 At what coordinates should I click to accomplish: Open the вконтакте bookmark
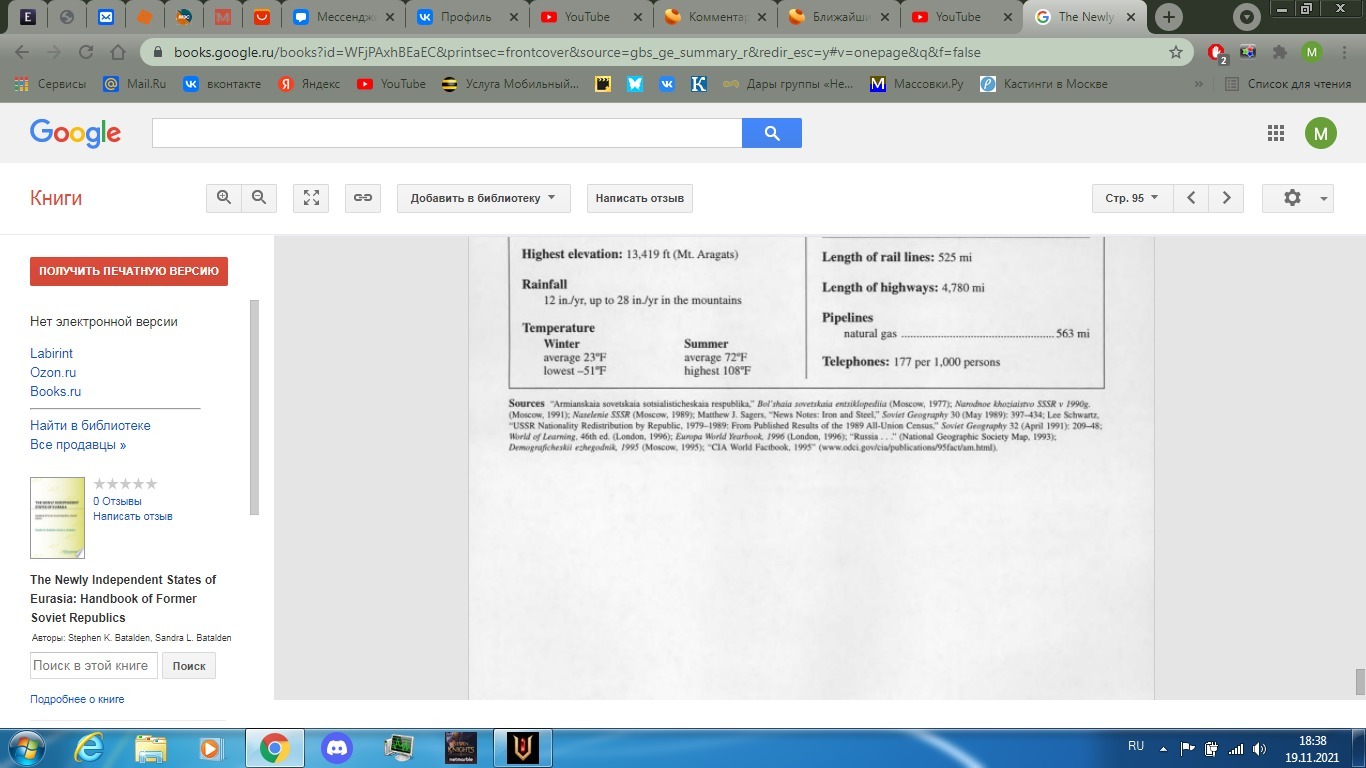(222, 84)
